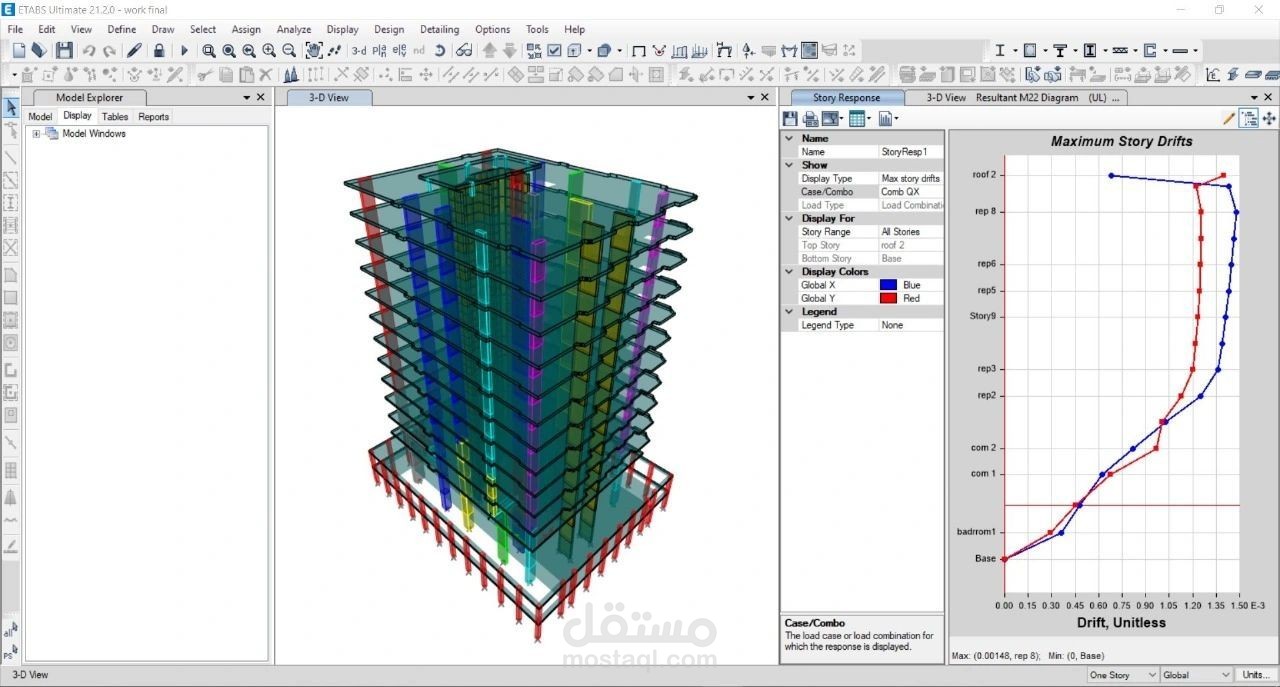Open the Model Explorer window options arrow
Screen dimensions: 1280x687
tap(247, 97)
